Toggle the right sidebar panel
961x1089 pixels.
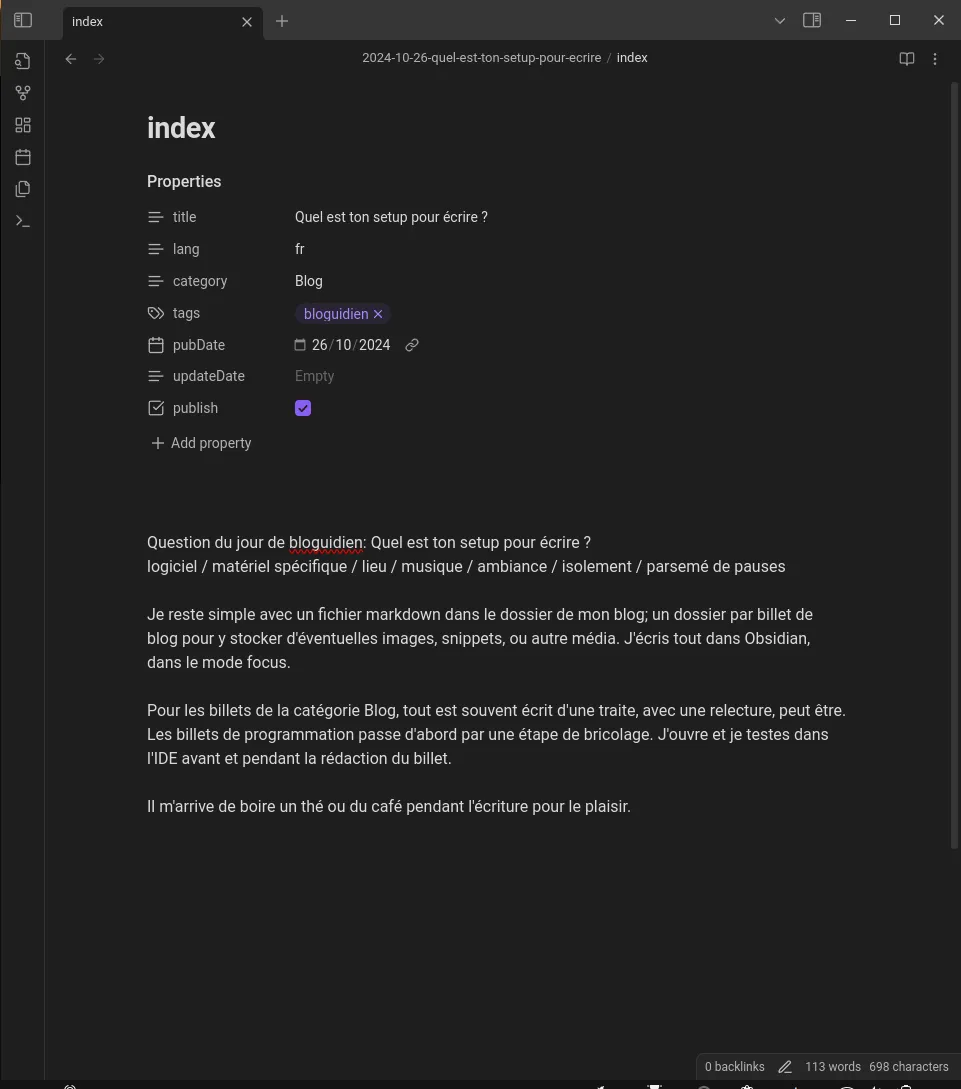point(812,20)
